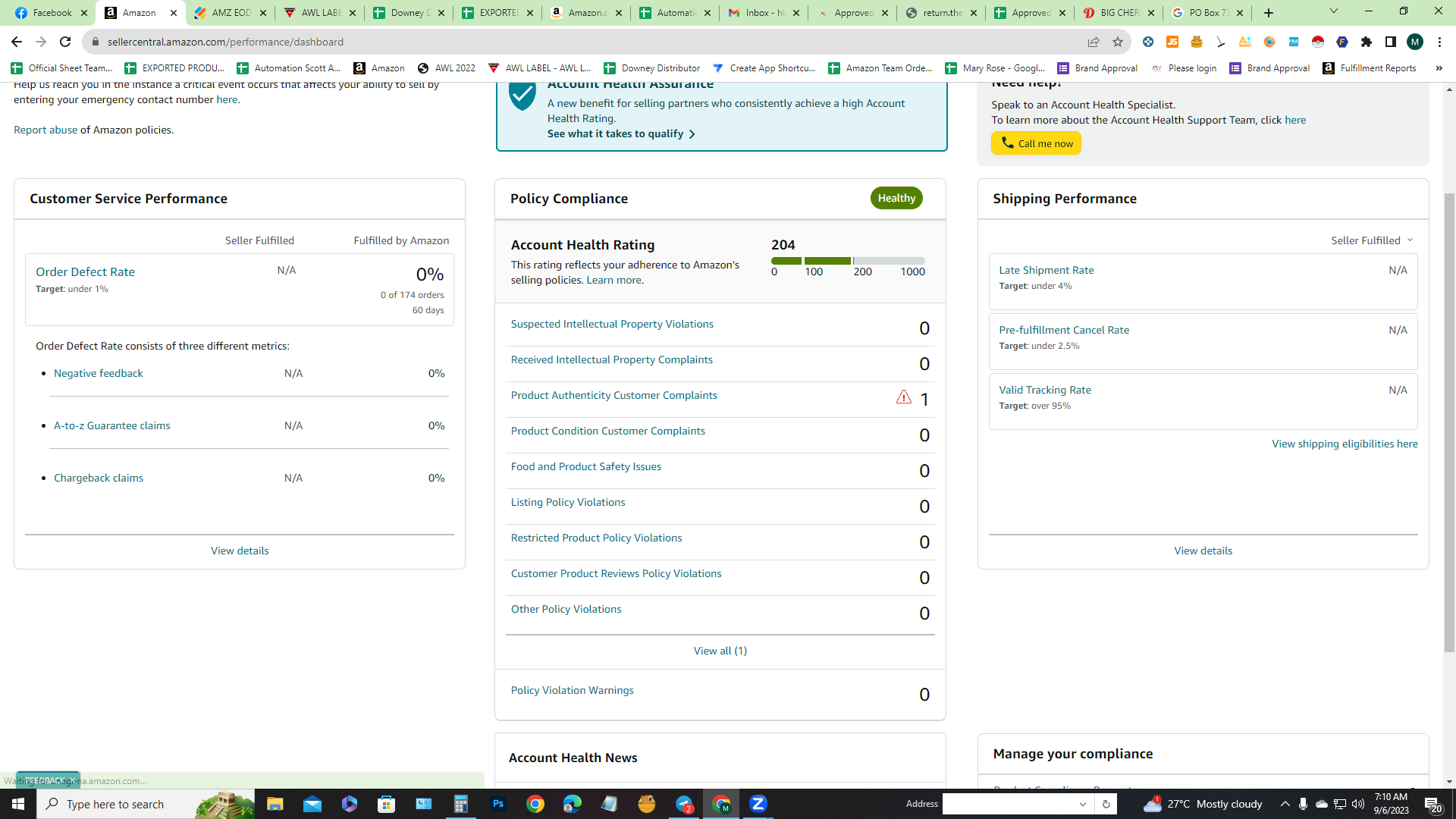Open Microsoft Edge in taskbar
The height and width of the screenshot is (819, 1456).
(x=573, y=804)
